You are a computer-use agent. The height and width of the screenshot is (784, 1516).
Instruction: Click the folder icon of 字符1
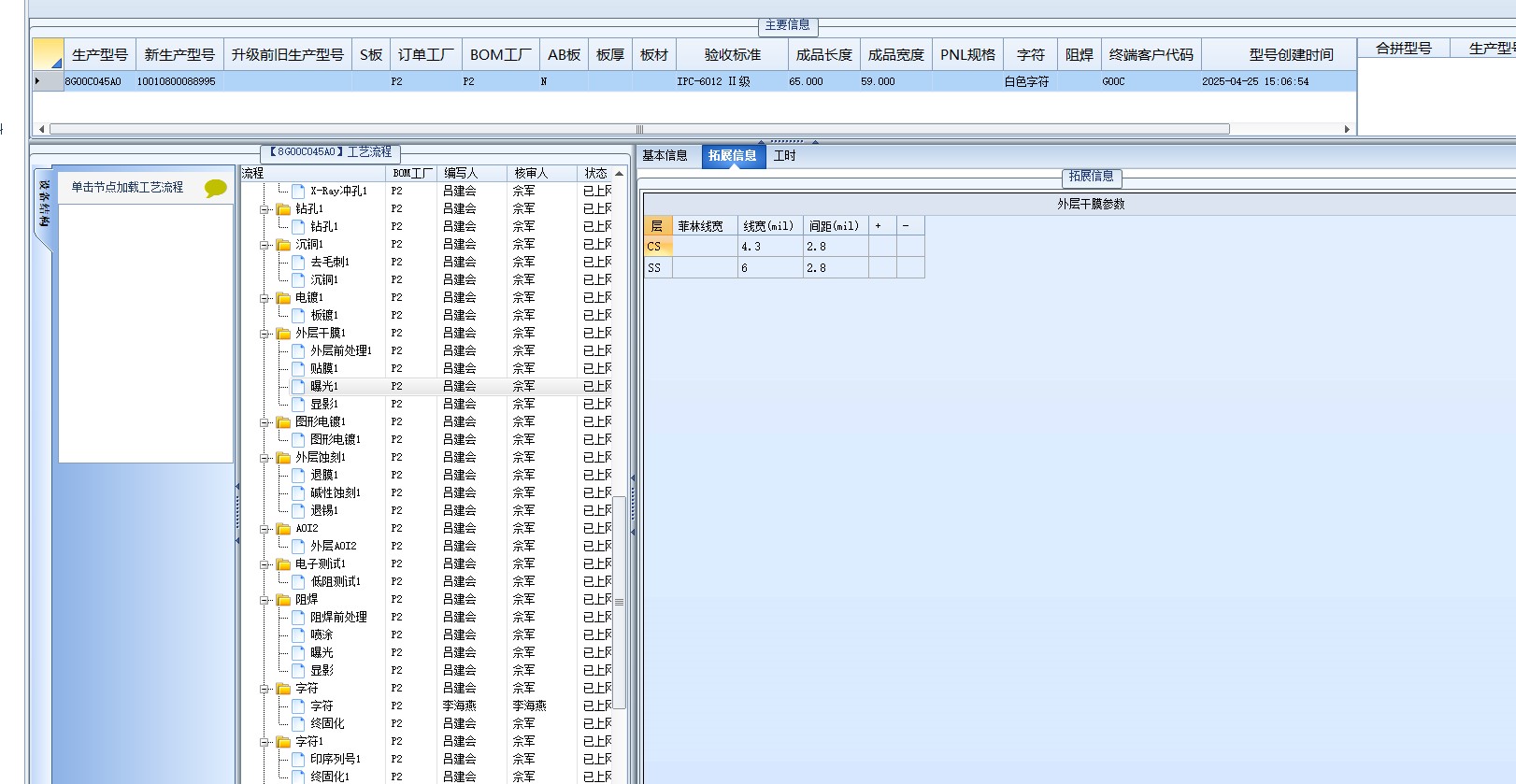point(283,742)
